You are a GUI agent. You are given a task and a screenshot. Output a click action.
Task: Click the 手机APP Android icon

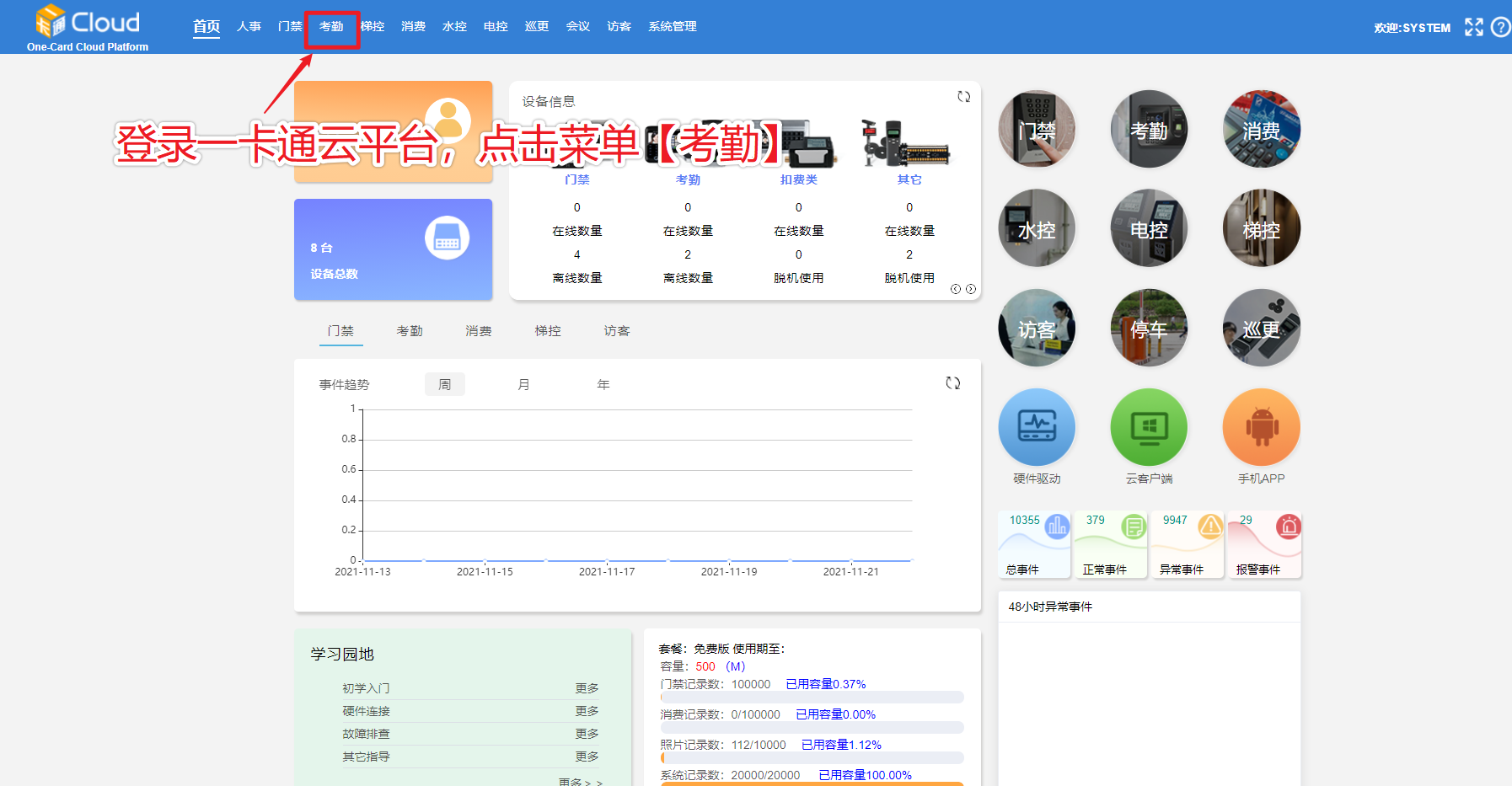pyautogui.click(x=1261, y=427)
